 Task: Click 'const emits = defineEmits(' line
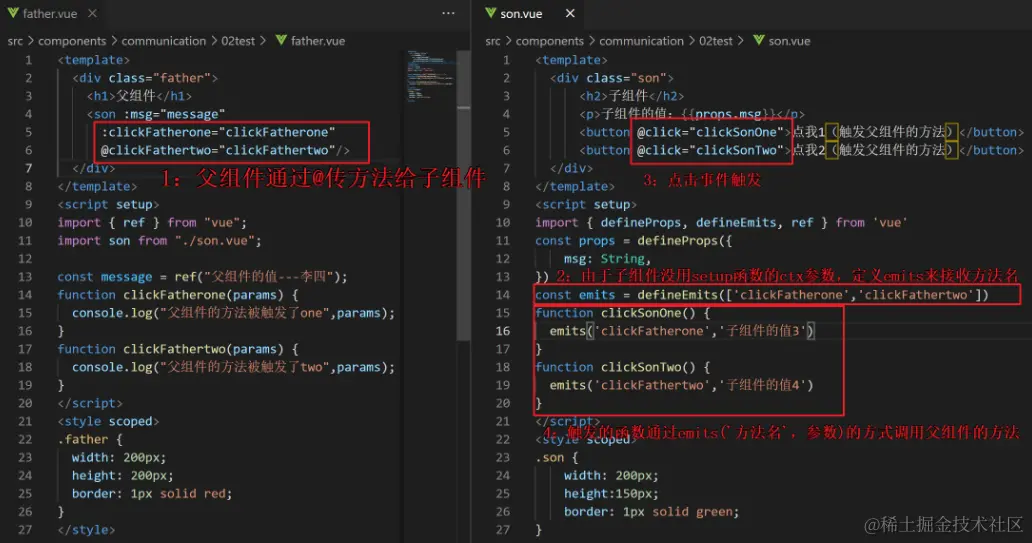click(762, 295)
